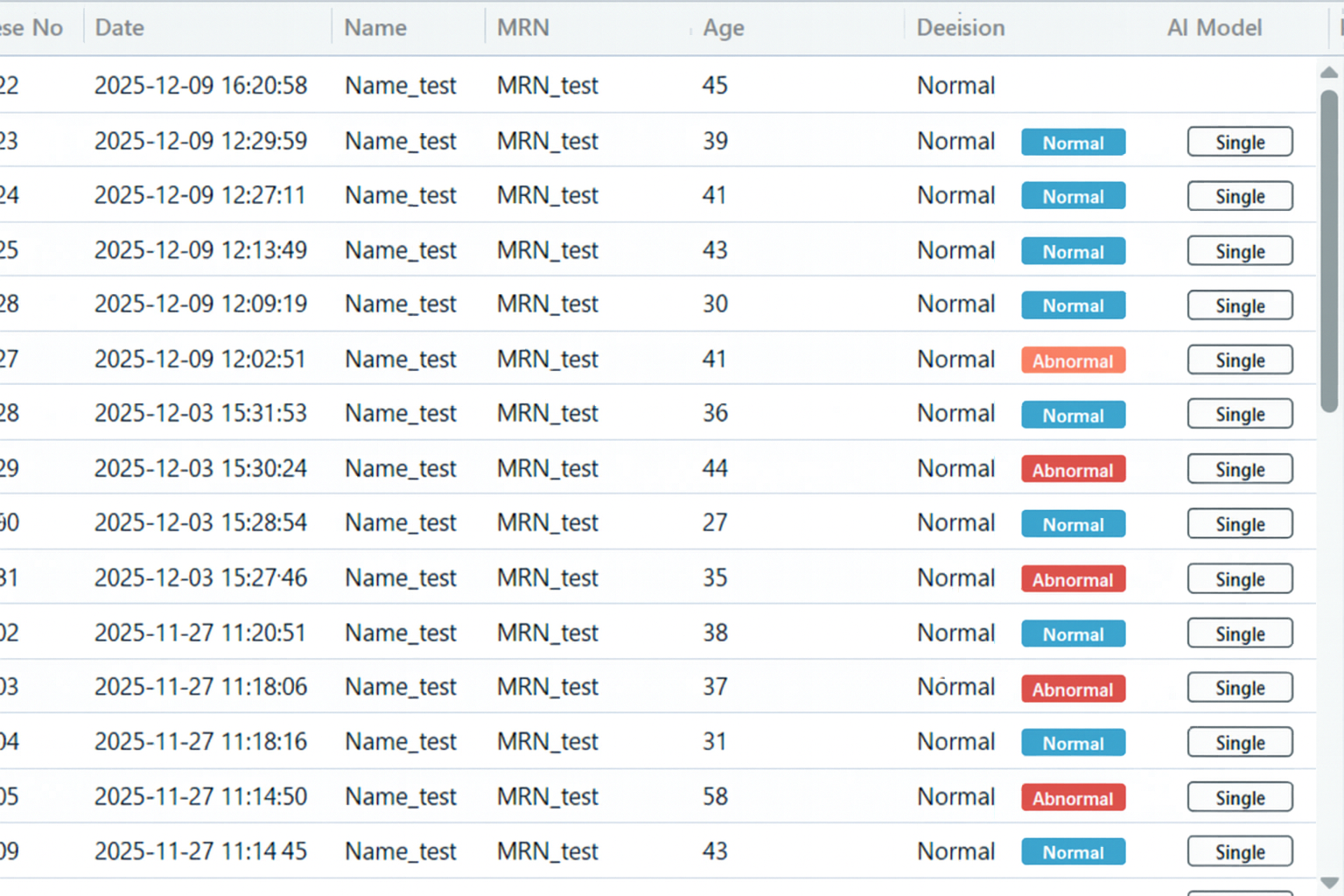Click the MRN column header
The height and width of the screenshot is (896, 1344).
coord(522,28)
